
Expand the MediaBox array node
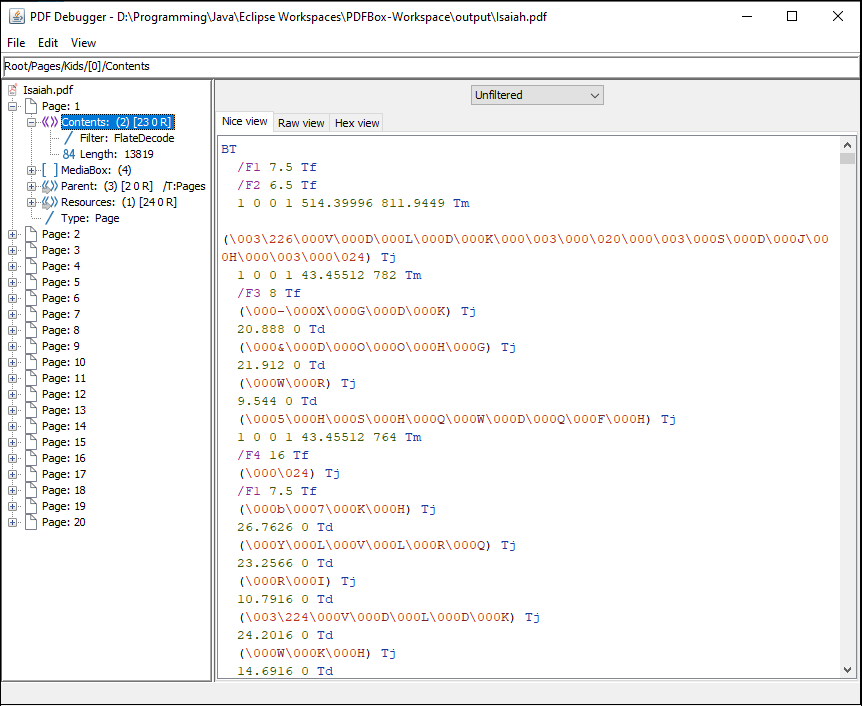tap(32, 170)
